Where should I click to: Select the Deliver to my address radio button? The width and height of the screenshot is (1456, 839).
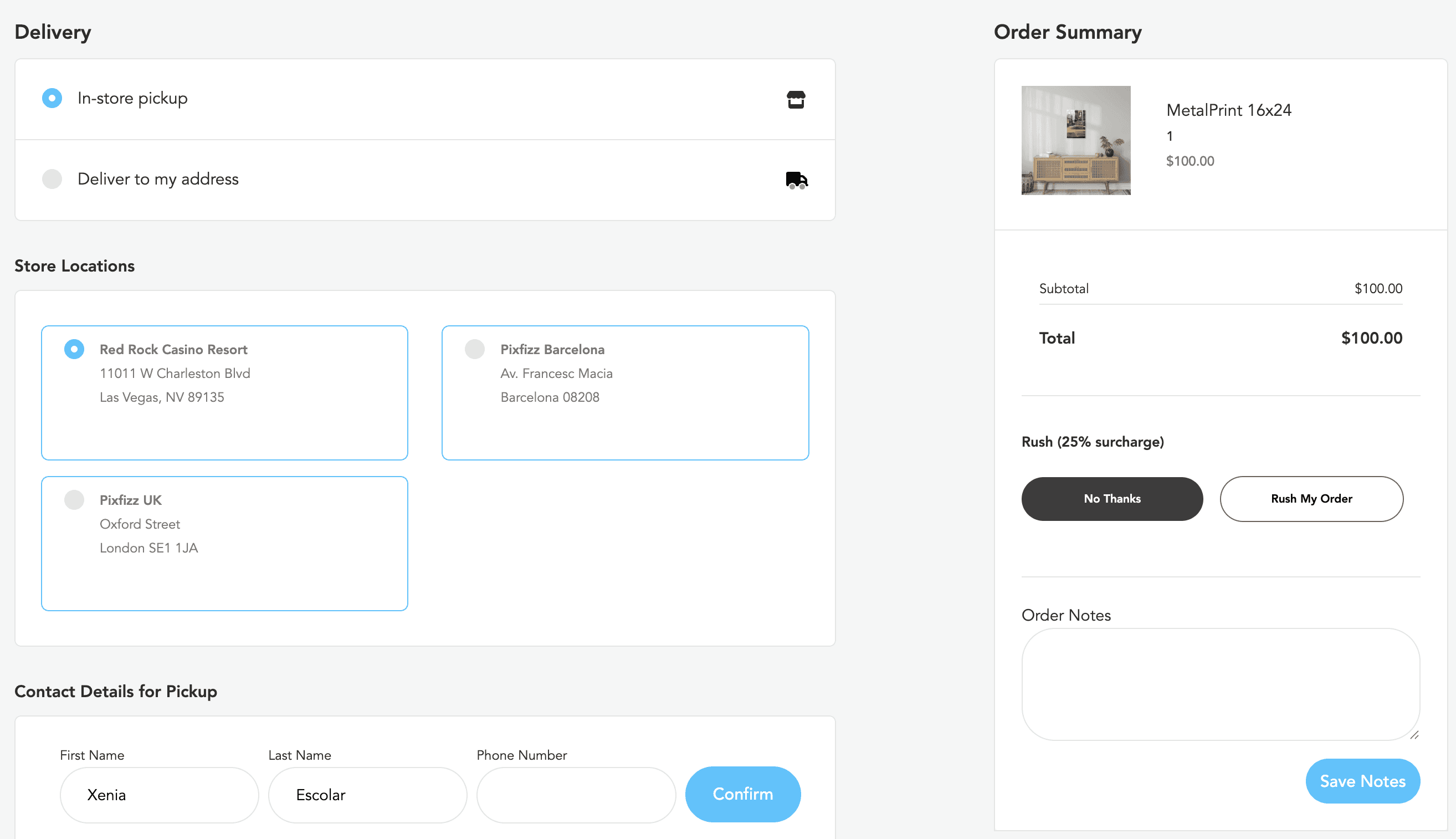52,178
